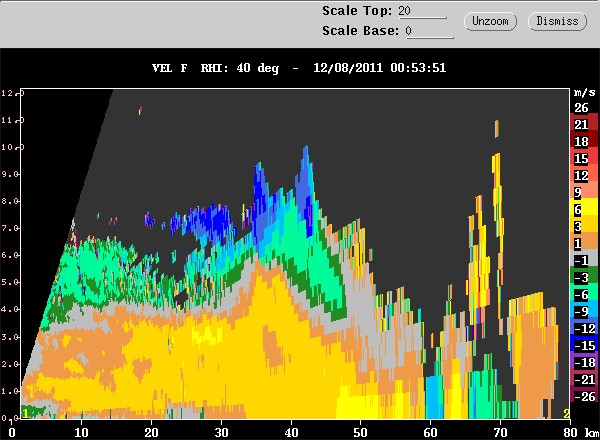Click the 40 km tick label on the distance axis
The width and height of the screenshot is (600, 440).
(x=291, y=432)
